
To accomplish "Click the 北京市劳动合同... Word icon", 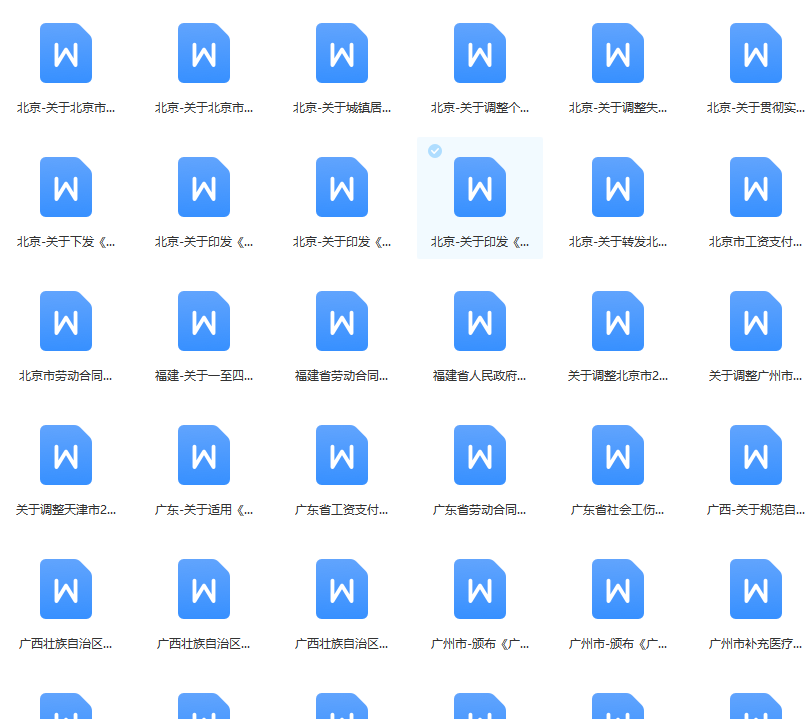I will coord(66,321).
